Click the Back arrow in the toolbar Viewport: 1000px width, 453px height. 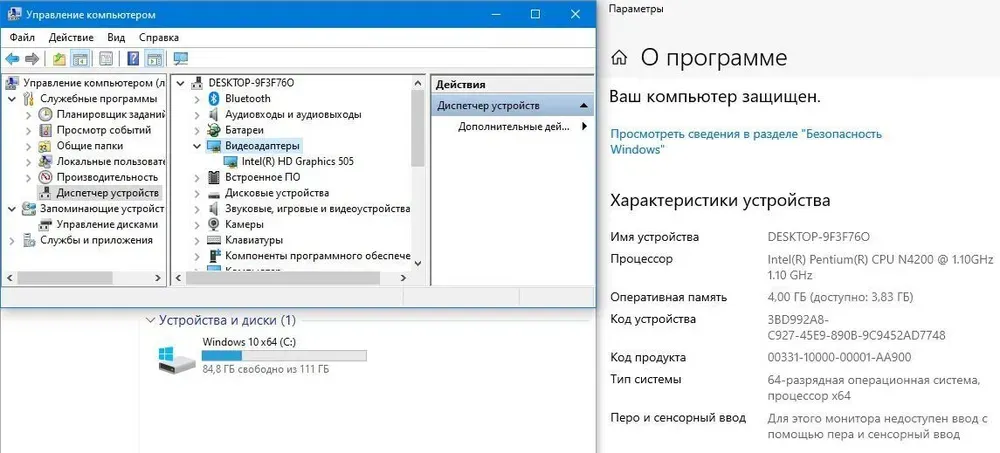(12, 59)
